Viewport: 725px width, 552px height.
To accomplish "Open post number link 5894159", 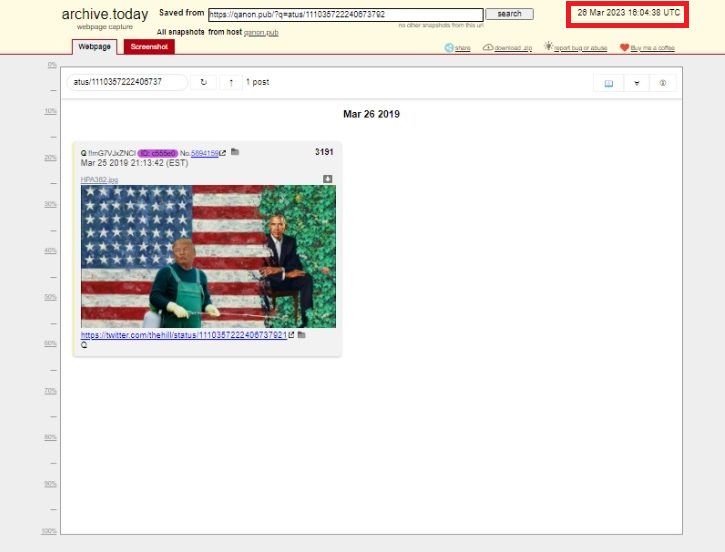I will tap(204, 153).
